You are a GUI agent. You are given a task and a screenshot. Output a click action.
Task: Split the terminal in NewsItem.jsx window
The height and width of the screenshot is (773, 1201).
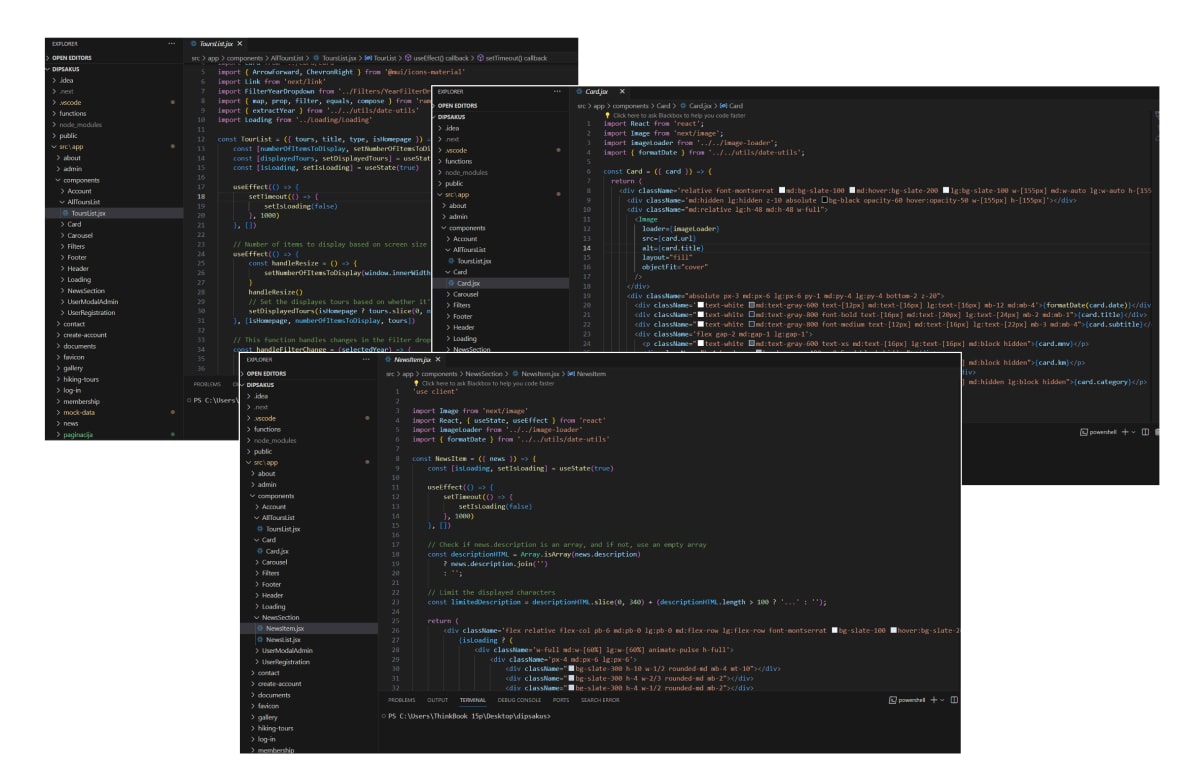point(954,700)
